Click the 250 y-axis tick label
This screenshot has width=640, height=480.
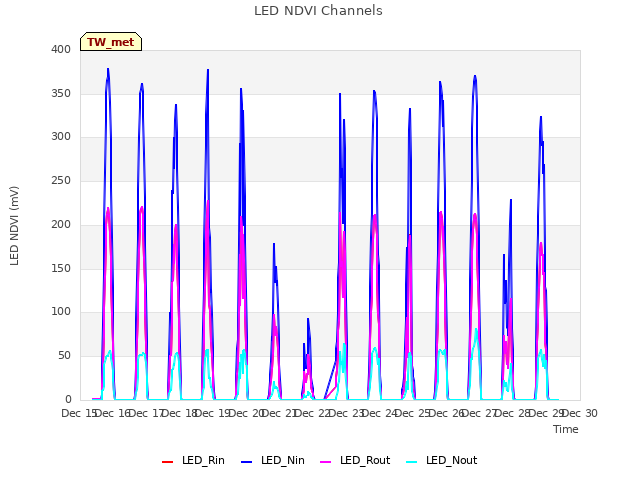[x=61, y=180]
